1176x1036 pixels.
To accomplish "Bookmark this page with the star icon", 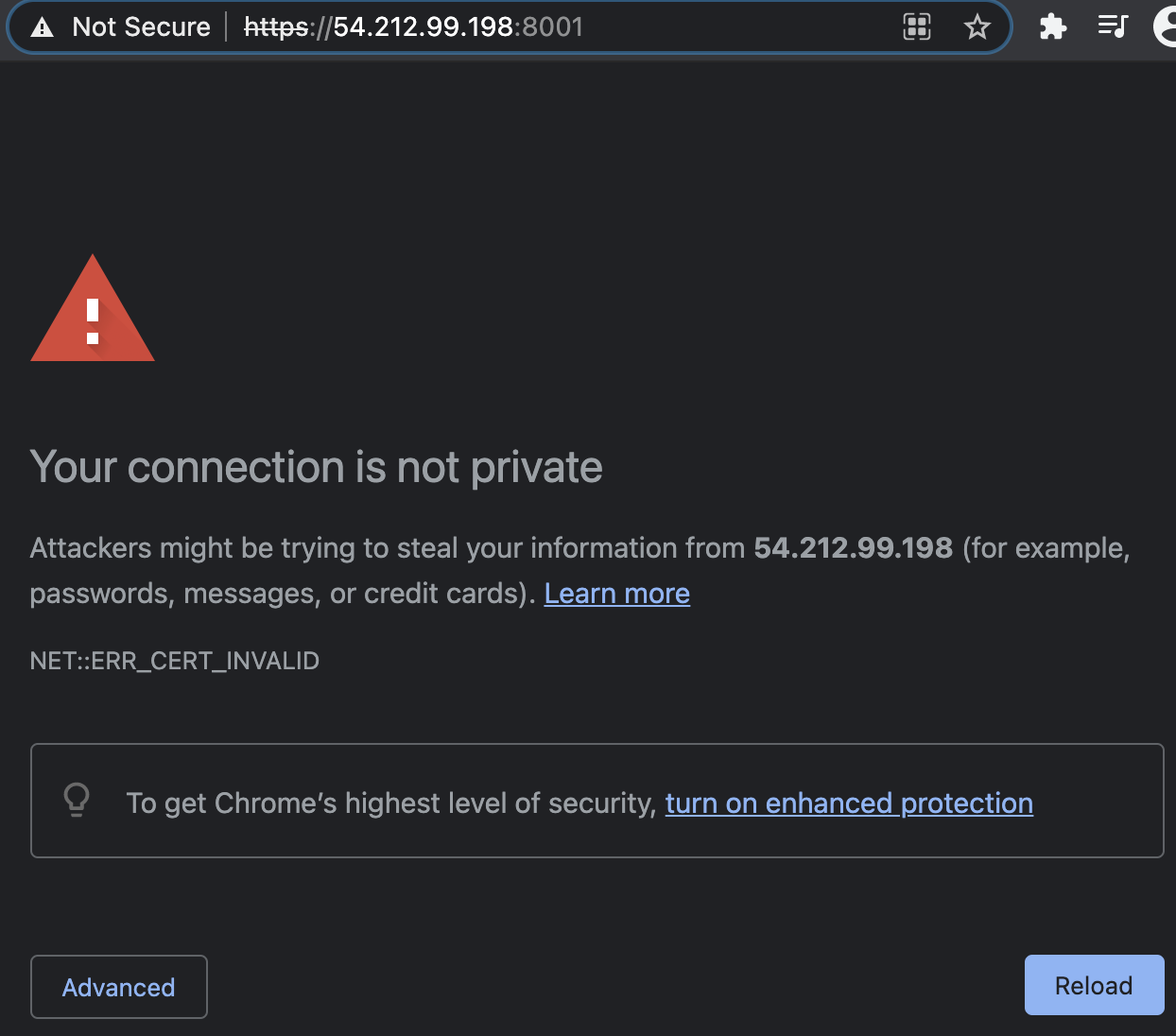I will pyautogui.click(x=977, y=26).
